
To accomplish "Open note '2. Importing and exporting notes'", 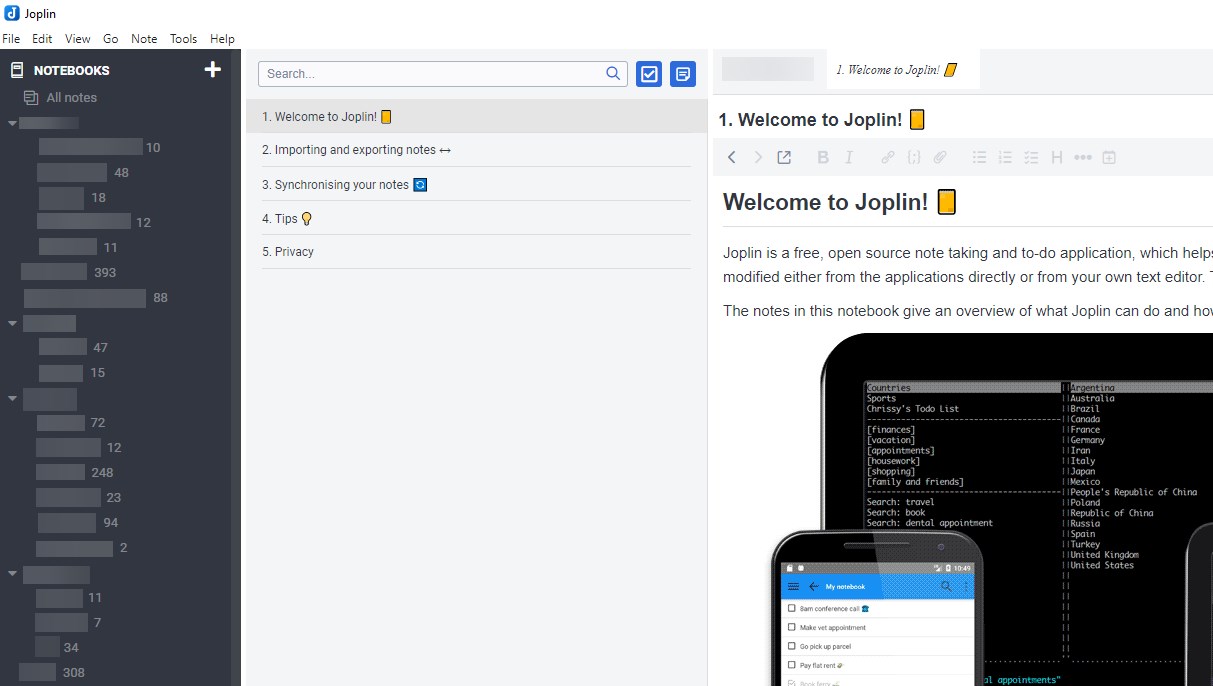I will tap(477, 150).
